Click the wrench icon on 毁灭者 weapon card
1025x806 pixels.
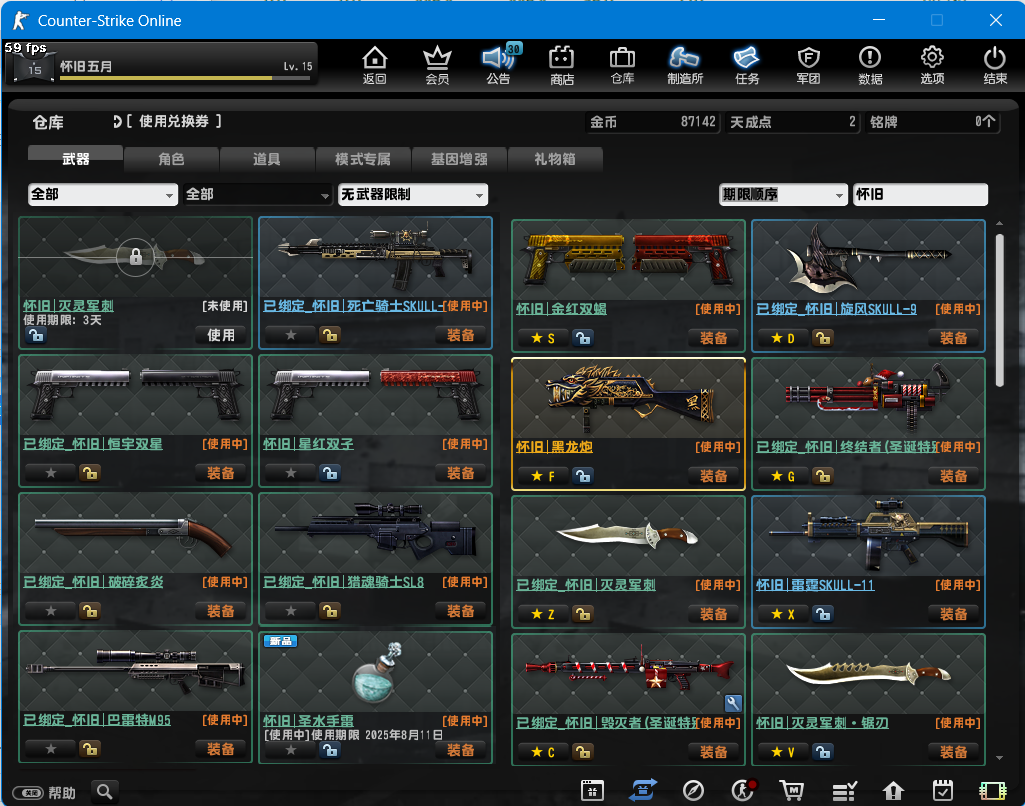(733, 703)
